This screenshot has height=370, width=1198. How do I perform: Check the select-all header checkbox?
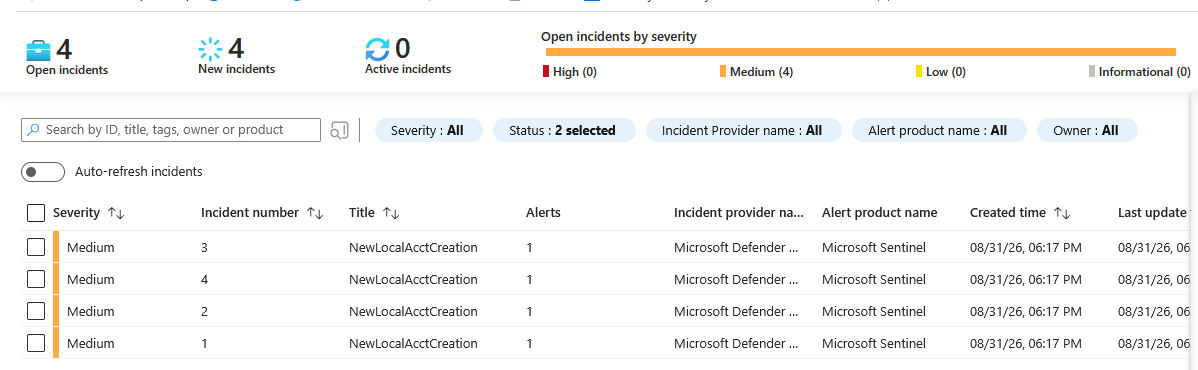tap(36, 213)
